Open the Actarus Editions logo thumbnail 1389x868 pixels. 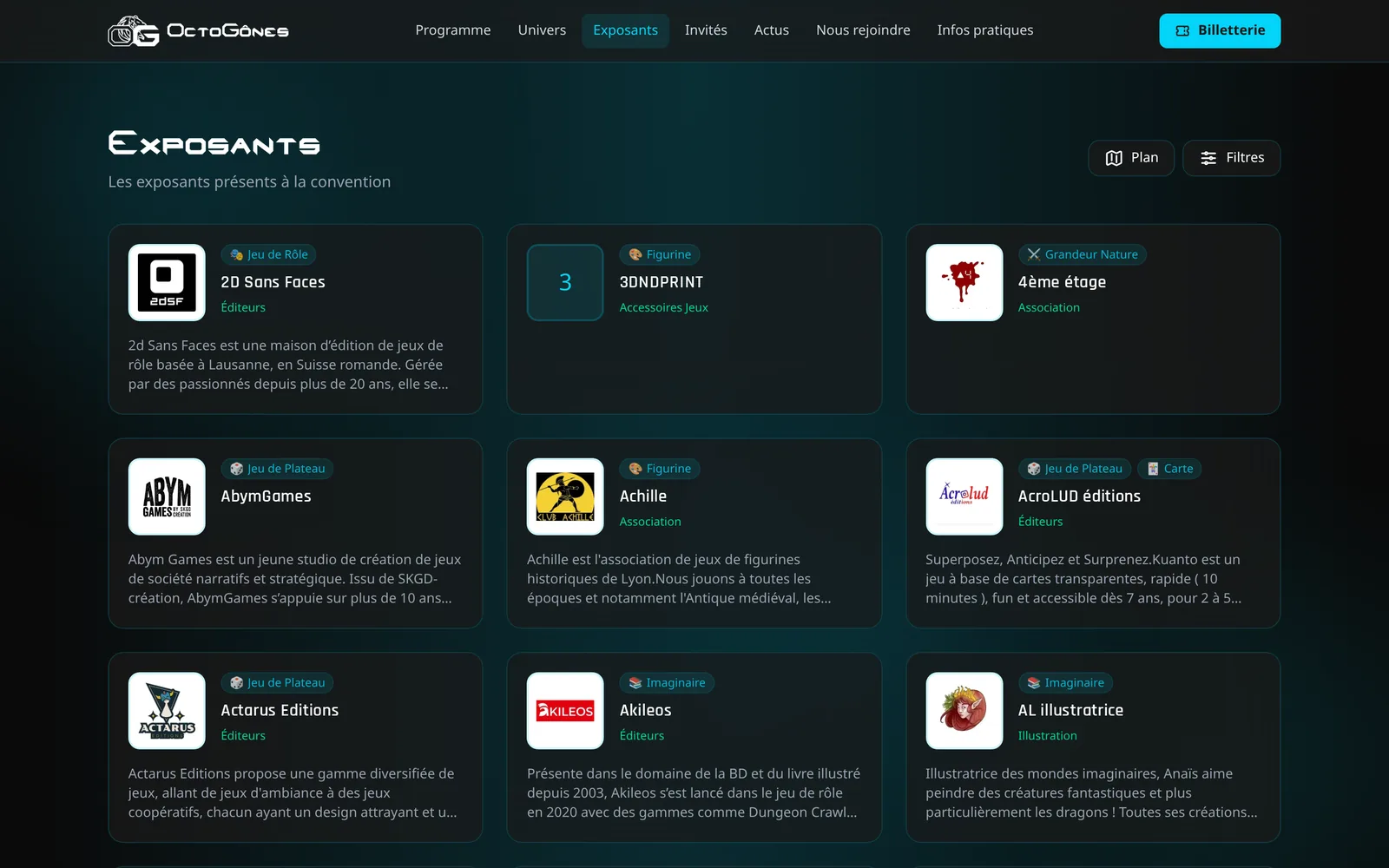[167, 711]
